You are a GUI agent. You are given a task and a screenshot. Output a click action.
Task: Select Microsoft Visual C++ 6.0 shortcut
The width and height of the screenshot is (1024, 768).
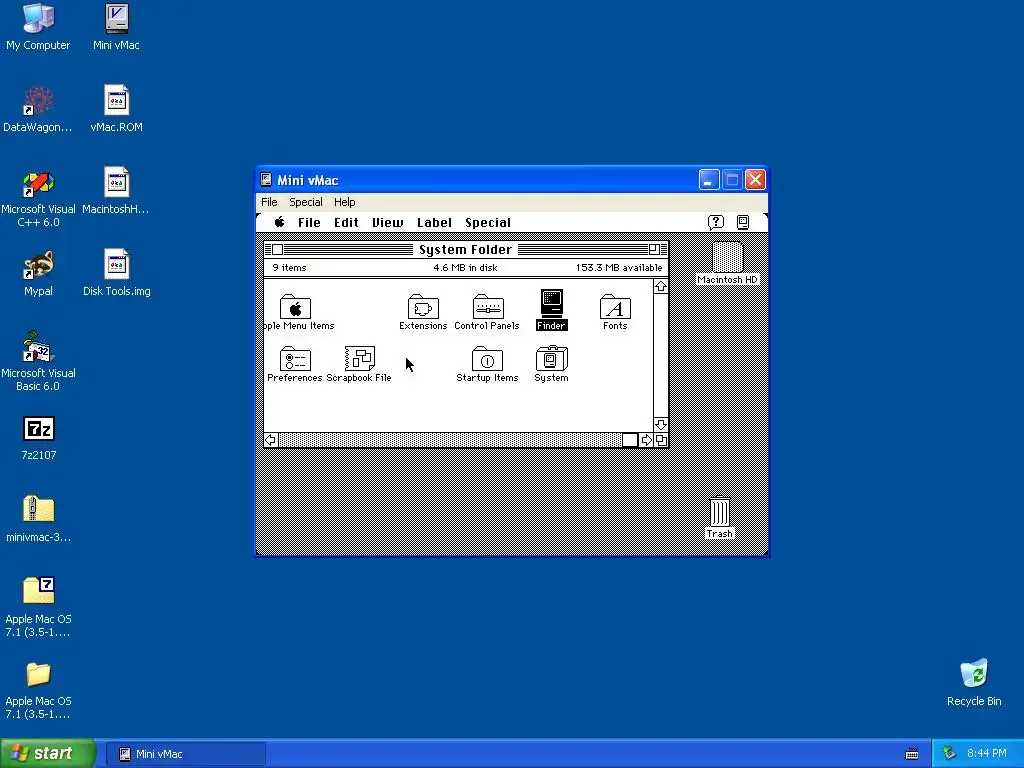(38, 199)
